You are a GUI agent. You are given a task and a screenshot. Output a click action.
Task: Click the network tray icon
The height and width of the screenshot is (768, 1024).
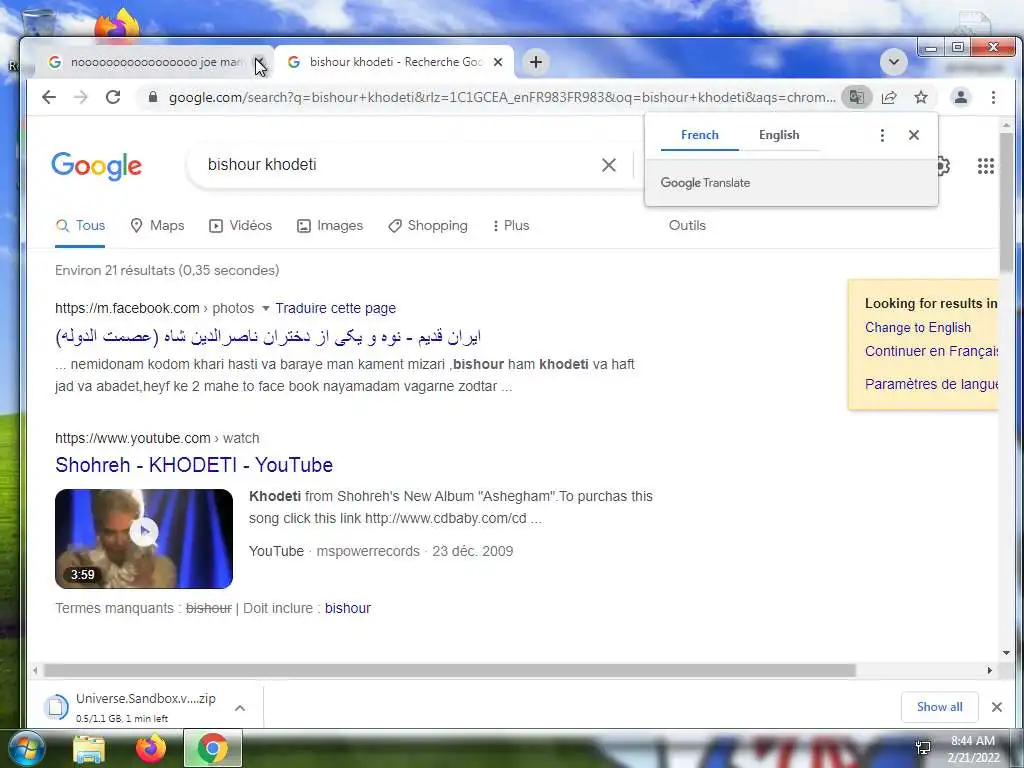pyautogui.click(x=923, y=748)
